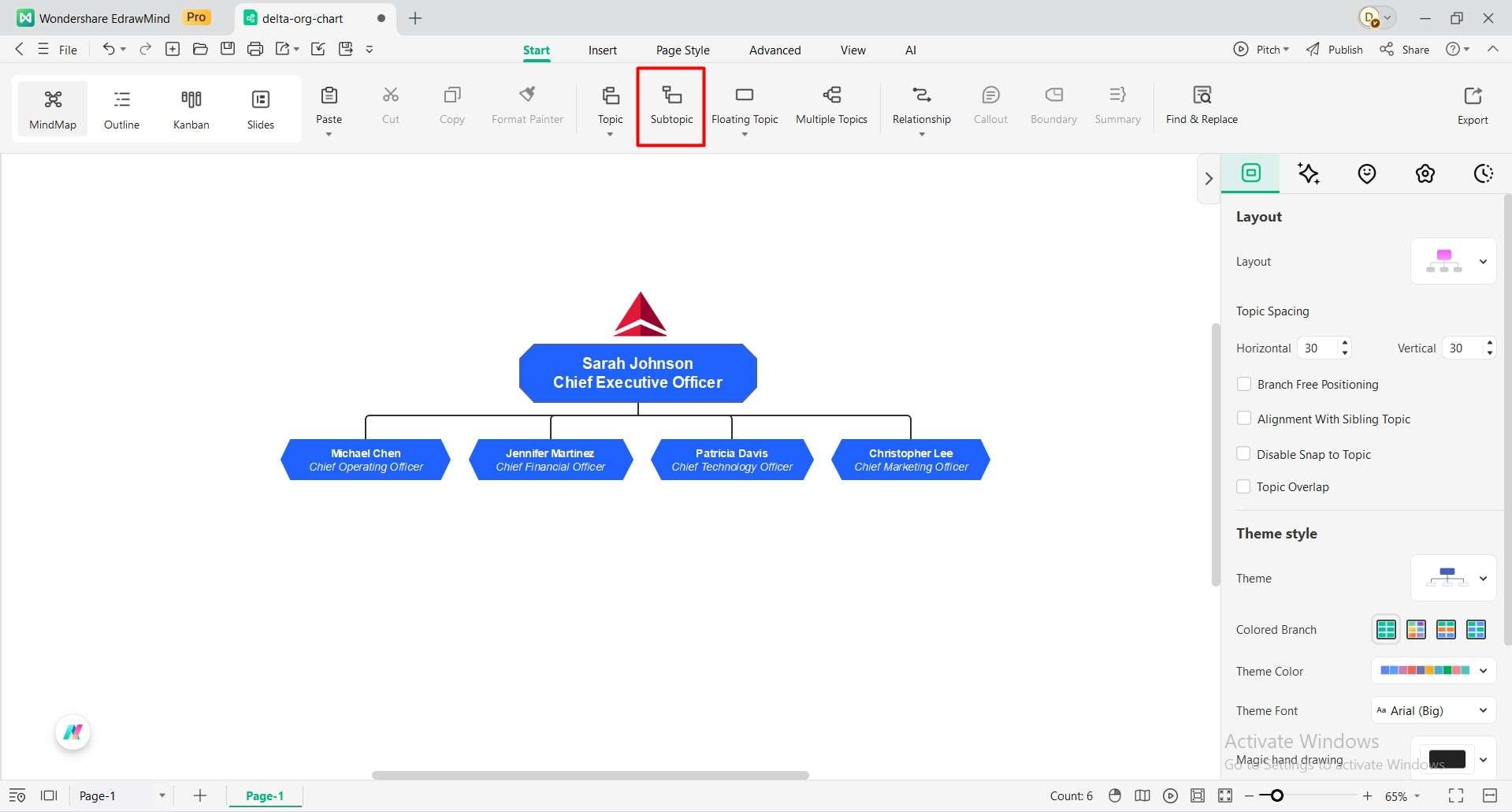Tick Disable Snap to Topic
This screenshot has width=1512, height=812.
pyautogui.click(x=1244, y=453)
